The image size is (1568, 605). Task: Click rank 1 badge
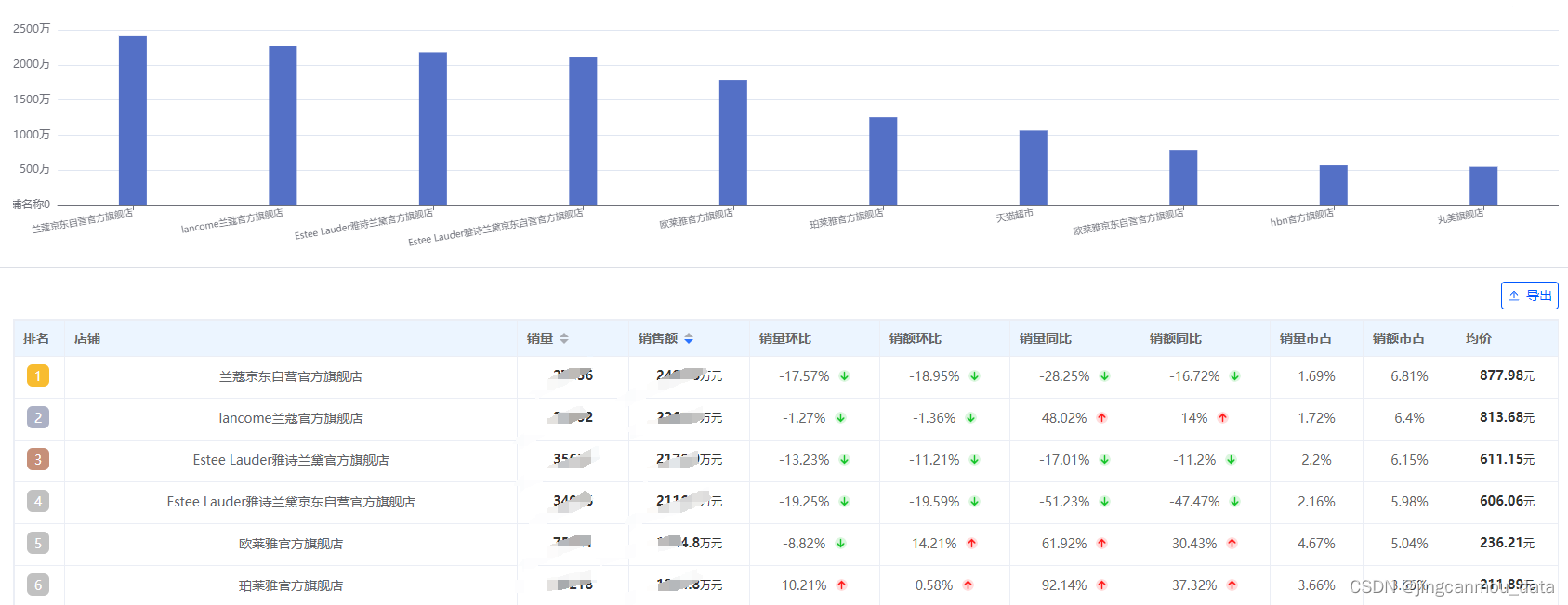[x=38, y=375]
